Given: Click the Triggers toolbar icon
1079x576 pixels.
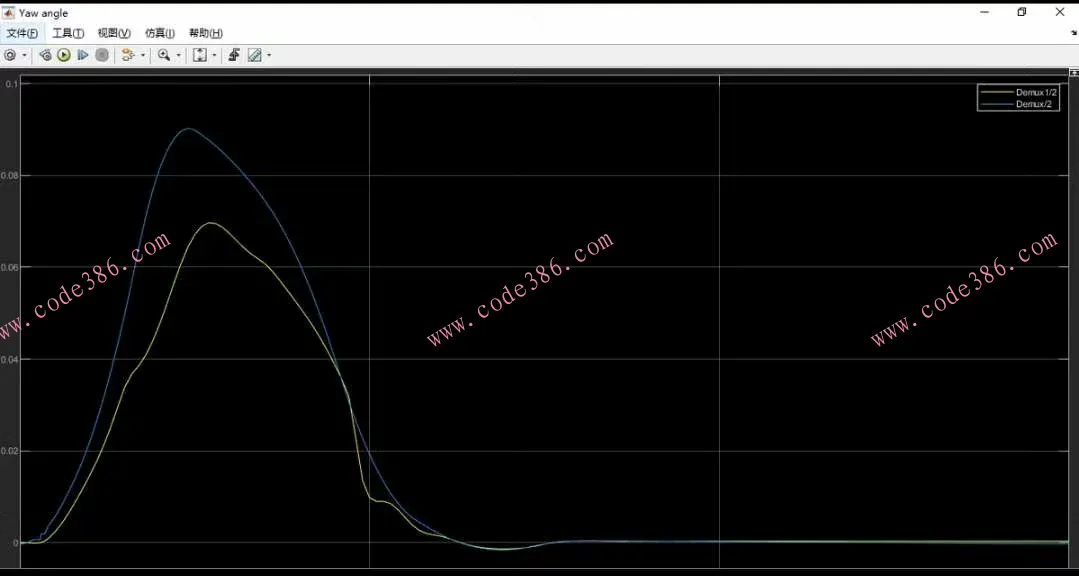Looking at the screenshot, I should coord(234,55).
